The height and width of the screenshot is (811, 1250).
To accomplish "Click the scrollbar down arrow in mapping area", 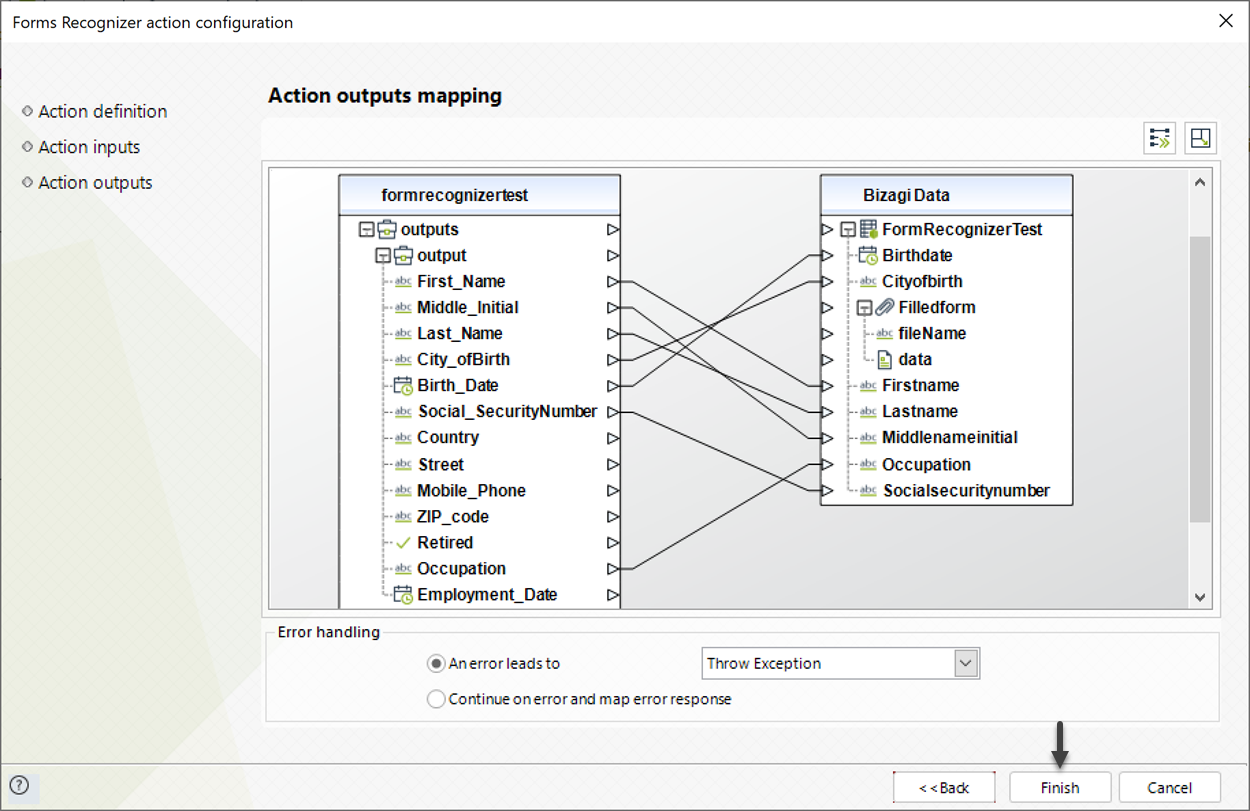I will pyautogui.click(x=1200, y=597).
